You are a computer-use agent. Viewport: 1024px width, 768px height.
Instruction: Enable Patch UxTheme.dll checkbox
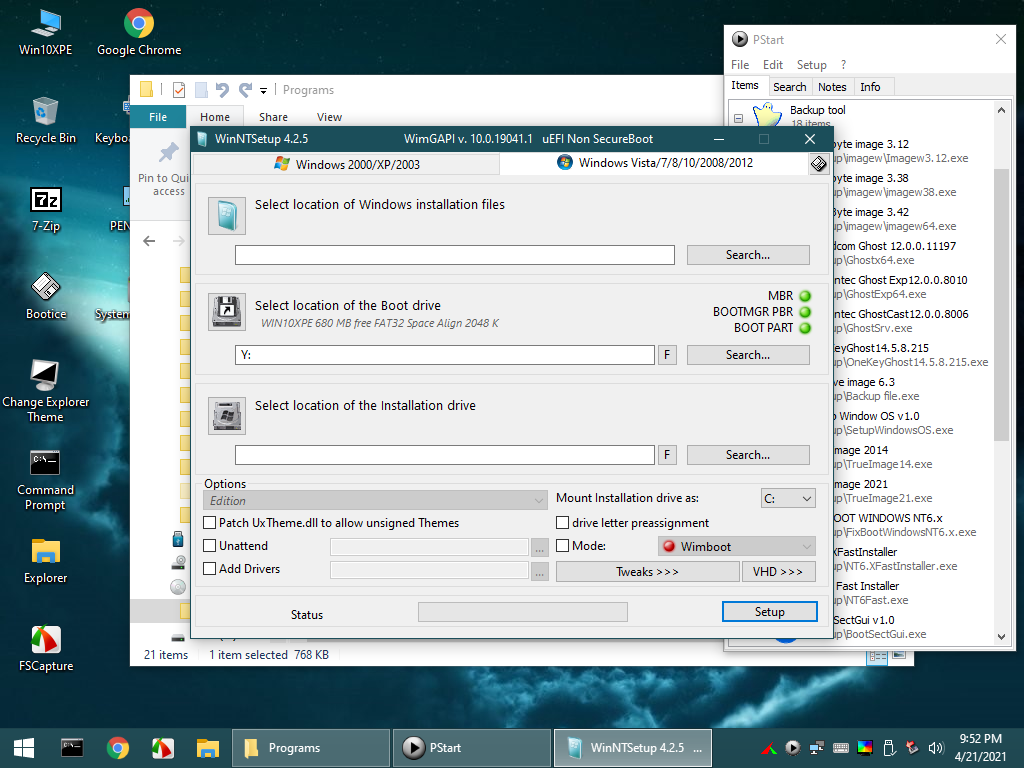pos(210,522)
